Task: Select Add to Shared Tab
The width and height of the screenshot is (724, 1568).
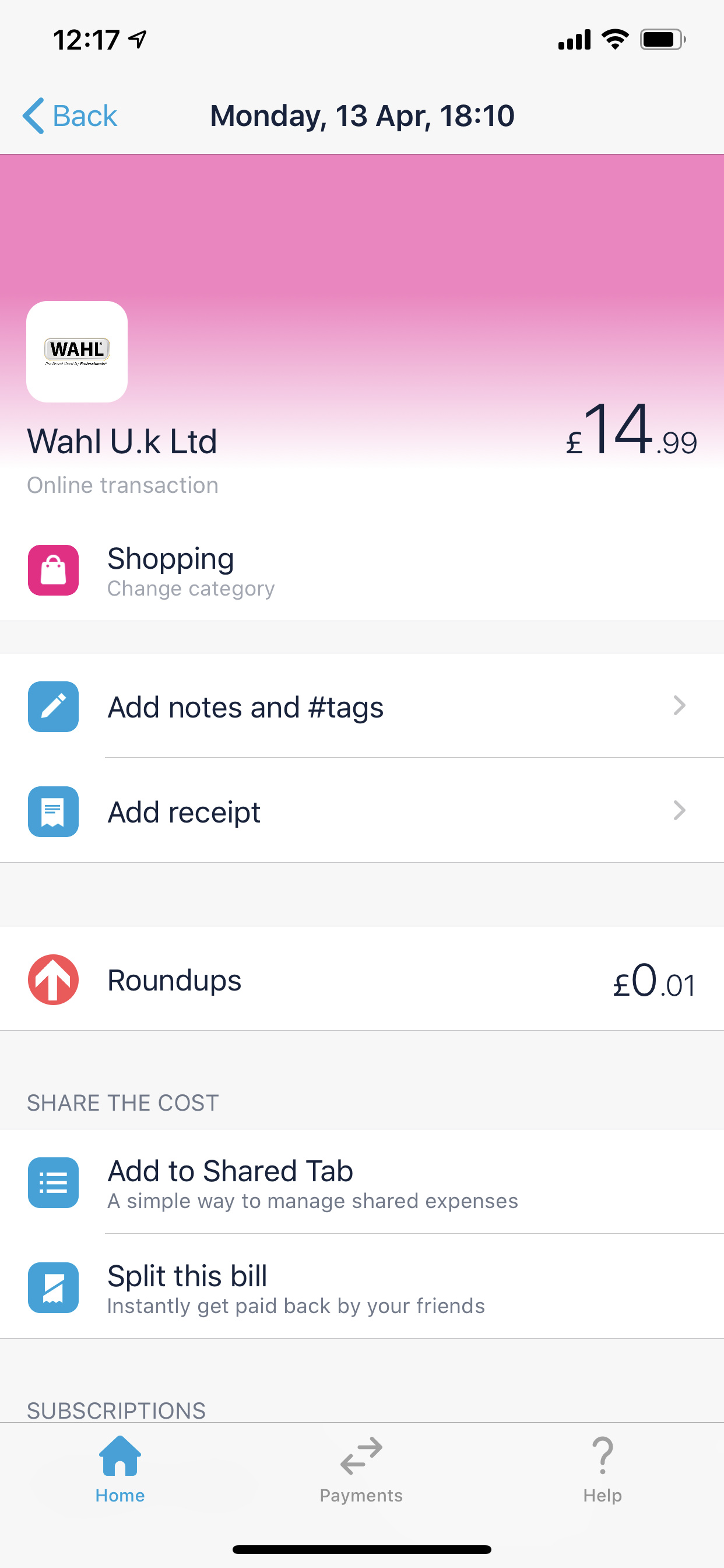Action: [x=230, y=1171]
